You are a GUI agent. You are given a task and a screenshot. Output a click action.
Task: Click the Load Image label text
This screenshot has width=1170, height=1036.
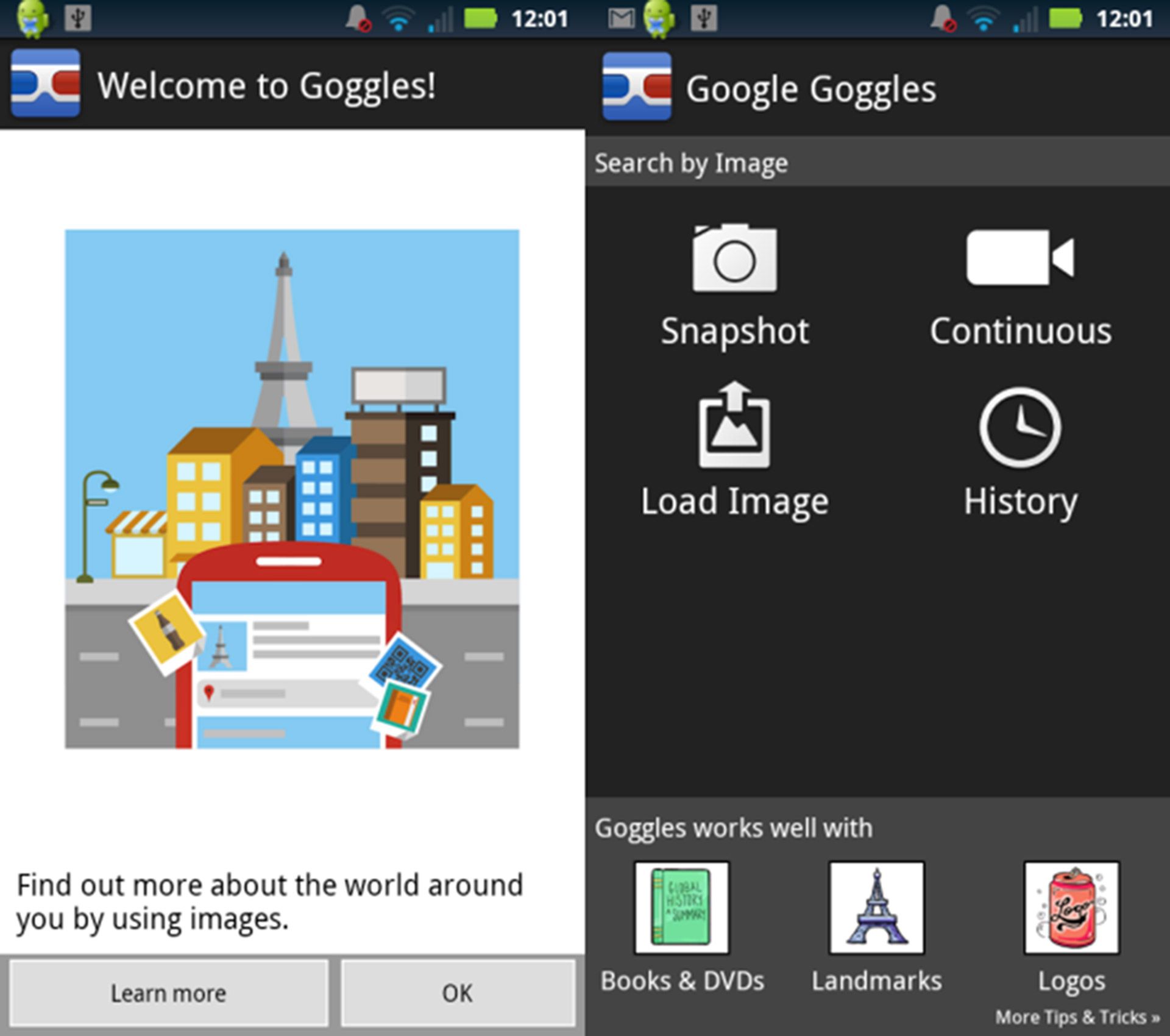[x=735, y=502]
